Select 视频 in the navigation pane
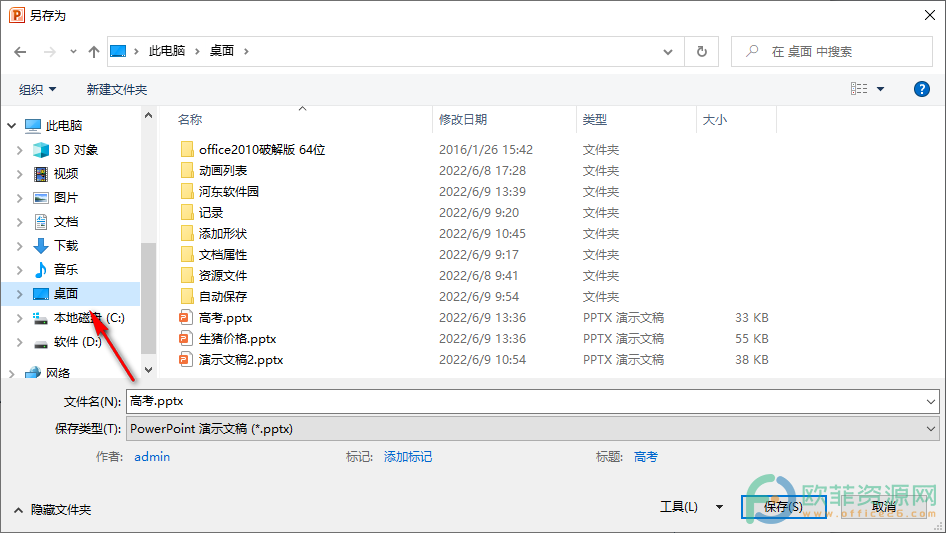Screen dimensions: 946x533 66,174
